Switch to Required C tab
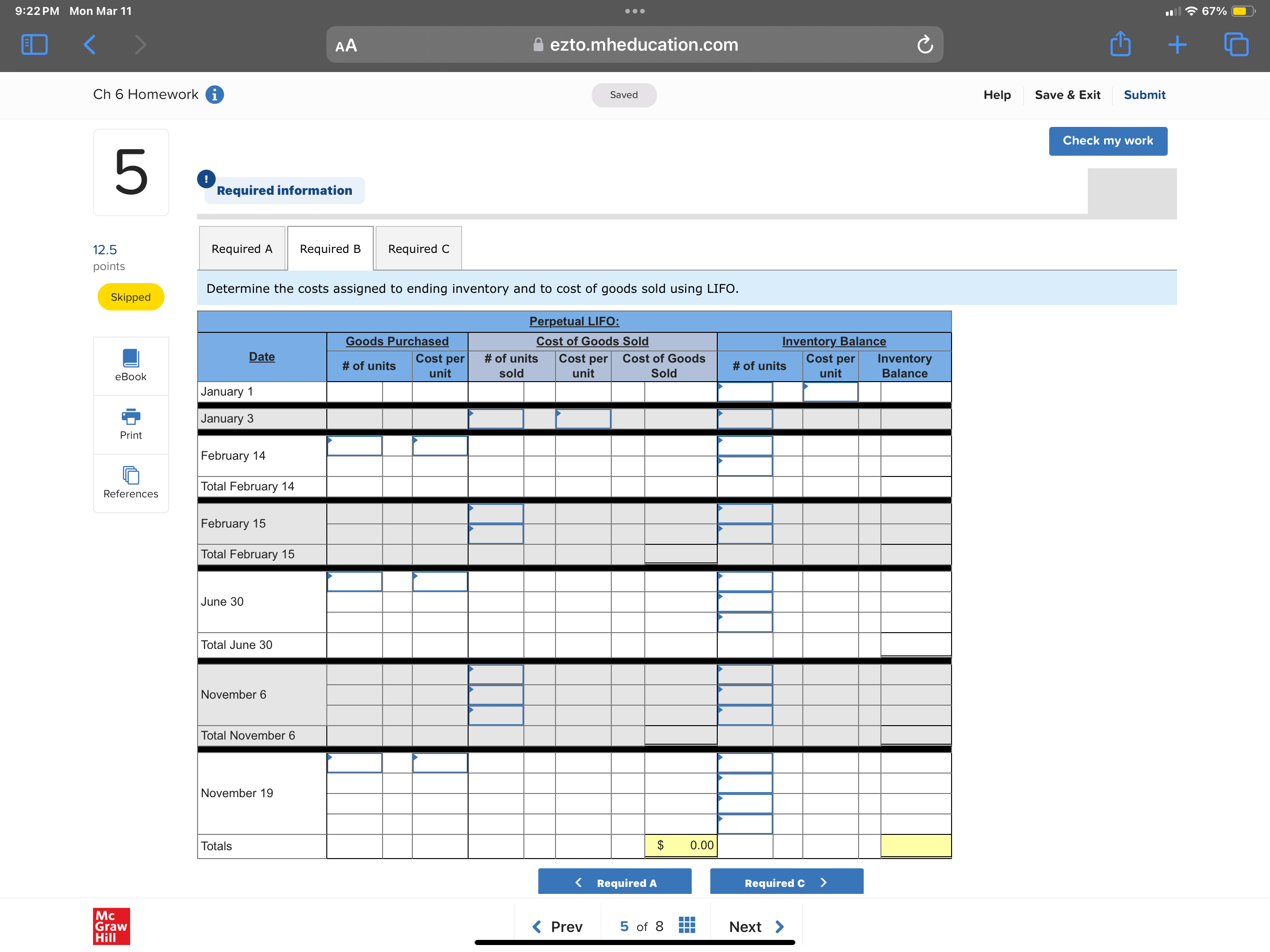Viewport: 1270px width, 952px height. (x=418, y=249)
